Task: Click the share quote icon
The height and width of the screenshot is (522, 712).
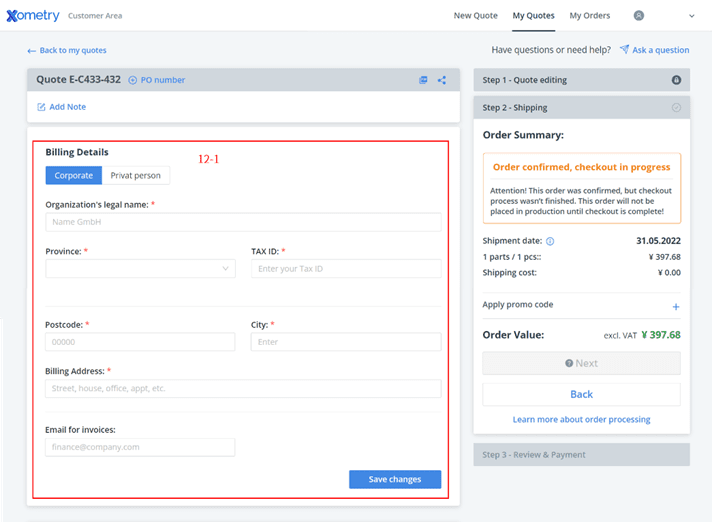Action: click(441, 80)
